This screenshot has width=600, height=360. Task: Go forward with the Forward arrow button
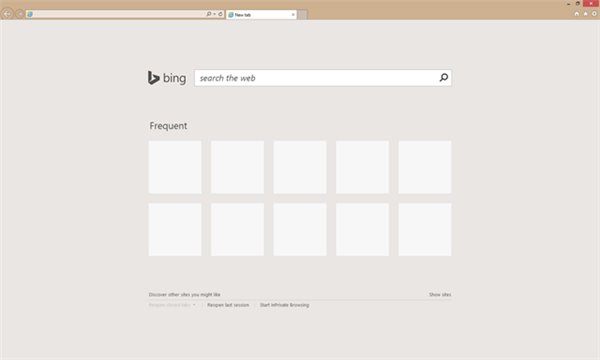(x=20, y=14)
